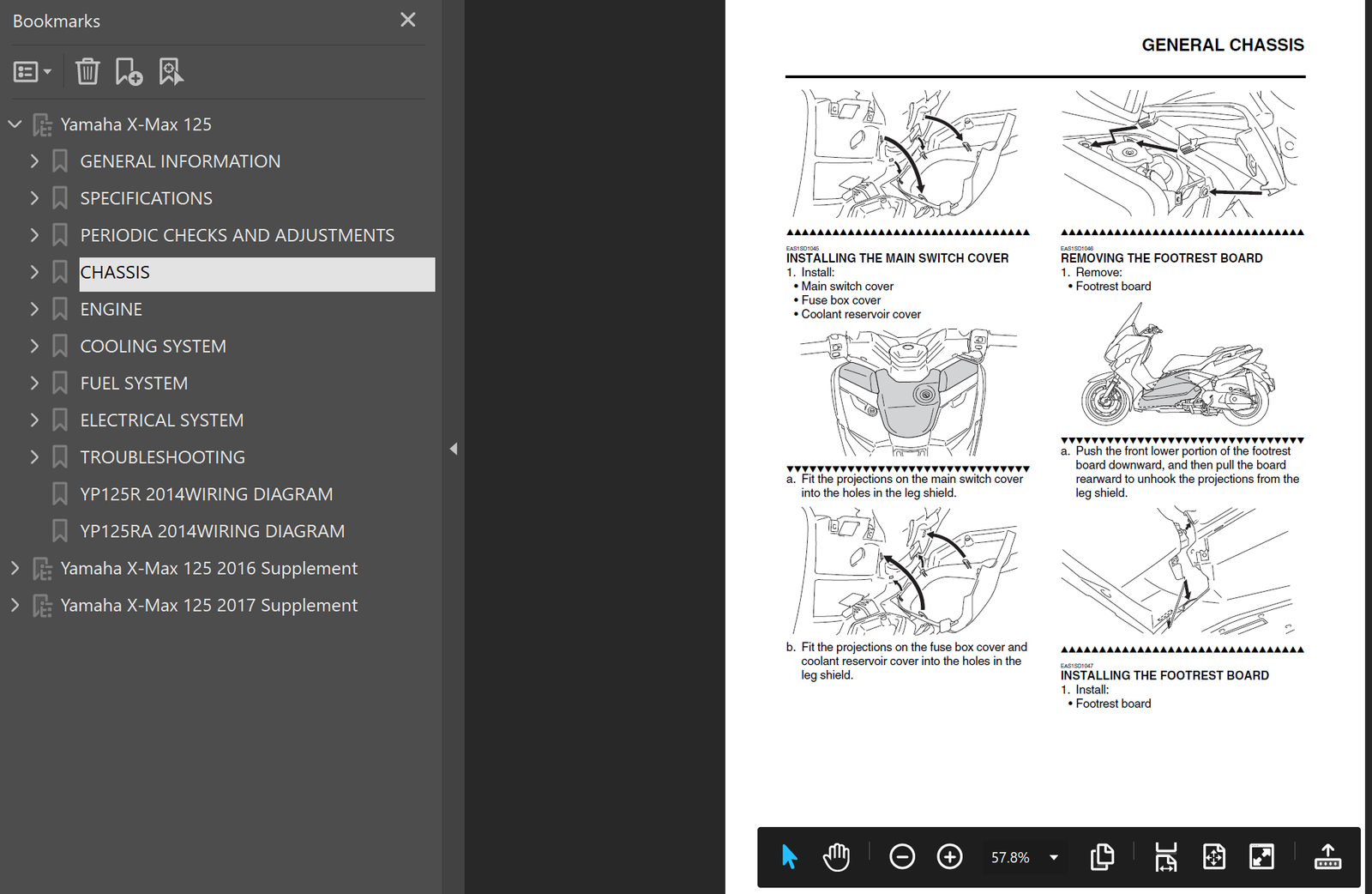Image resolution: width=1372 pixels, height=894 pixels.
Task: Open the COOLING SYSTEM bookmark
Action: point(153,346)
